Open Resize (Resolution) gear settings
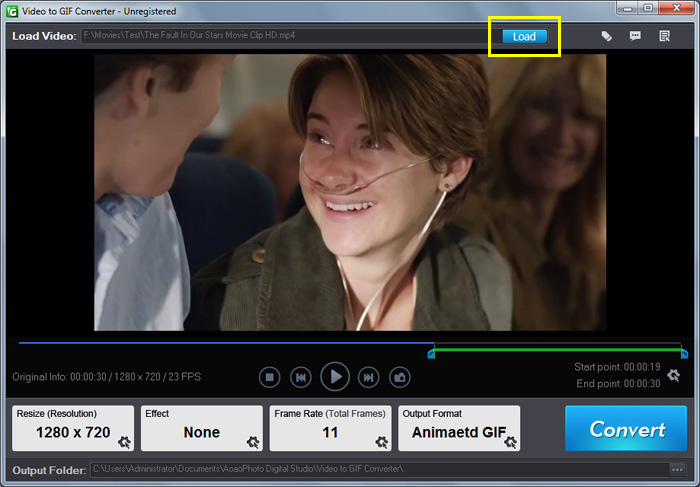Image resolution: width=700 pixels, height=487 pixels. [x=124, y=442]
